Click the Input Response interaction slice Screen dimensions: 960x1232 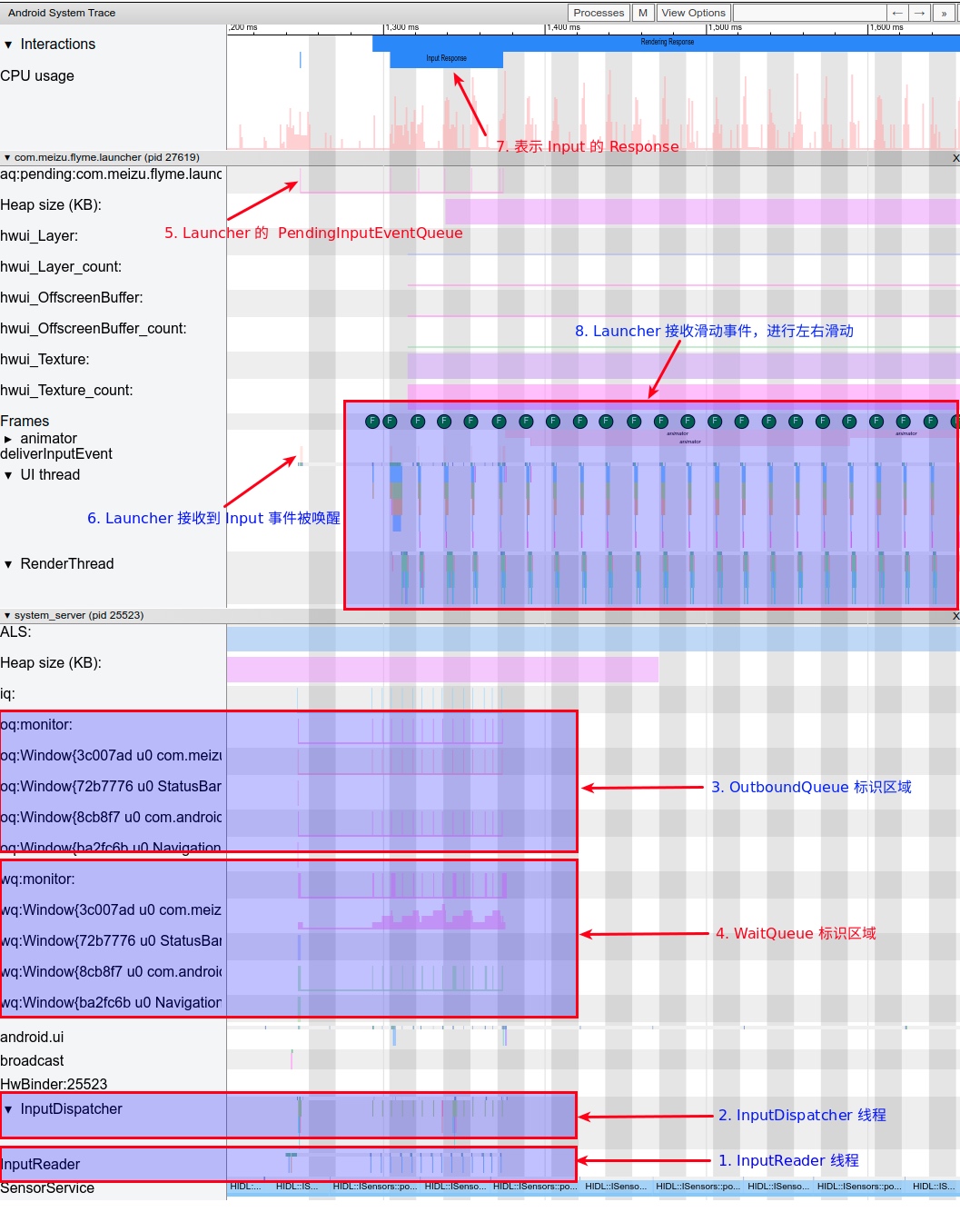(x=446, y=58)
